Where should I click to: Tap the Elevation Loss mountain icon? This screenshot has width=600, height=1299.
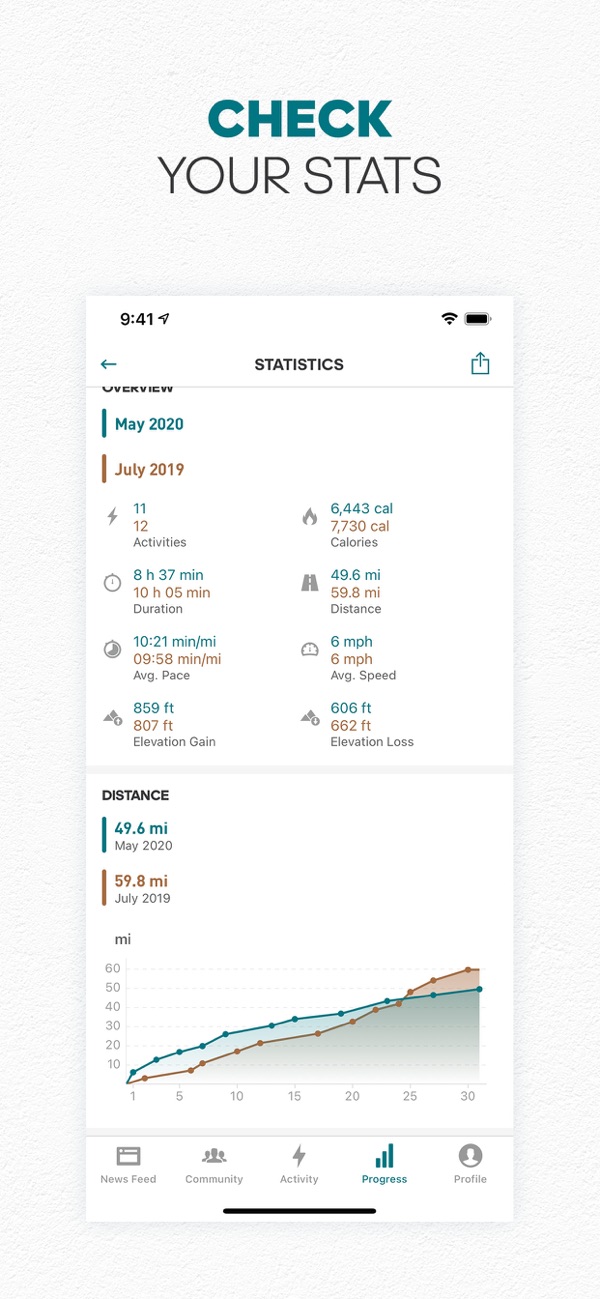[309, 717]
